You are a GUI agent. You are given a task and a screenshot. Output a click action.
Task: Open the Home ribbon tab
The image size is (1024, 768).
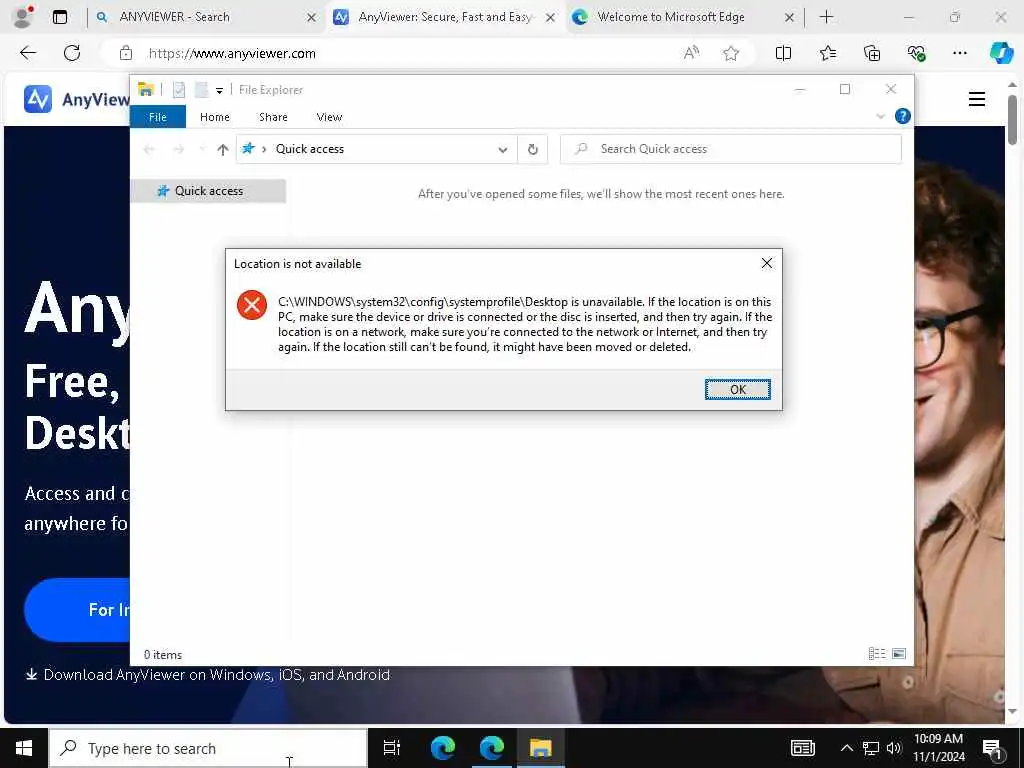(x=215, y=117)
